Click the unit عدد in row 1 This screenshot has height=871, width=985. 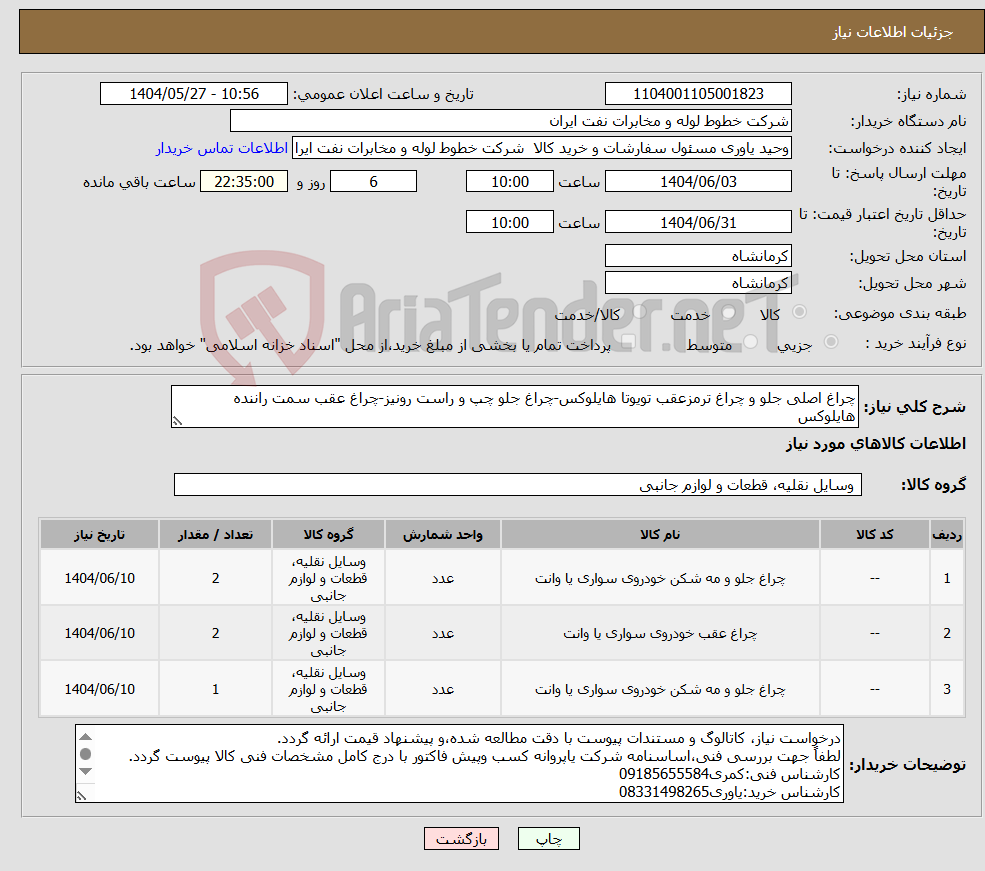442,578
